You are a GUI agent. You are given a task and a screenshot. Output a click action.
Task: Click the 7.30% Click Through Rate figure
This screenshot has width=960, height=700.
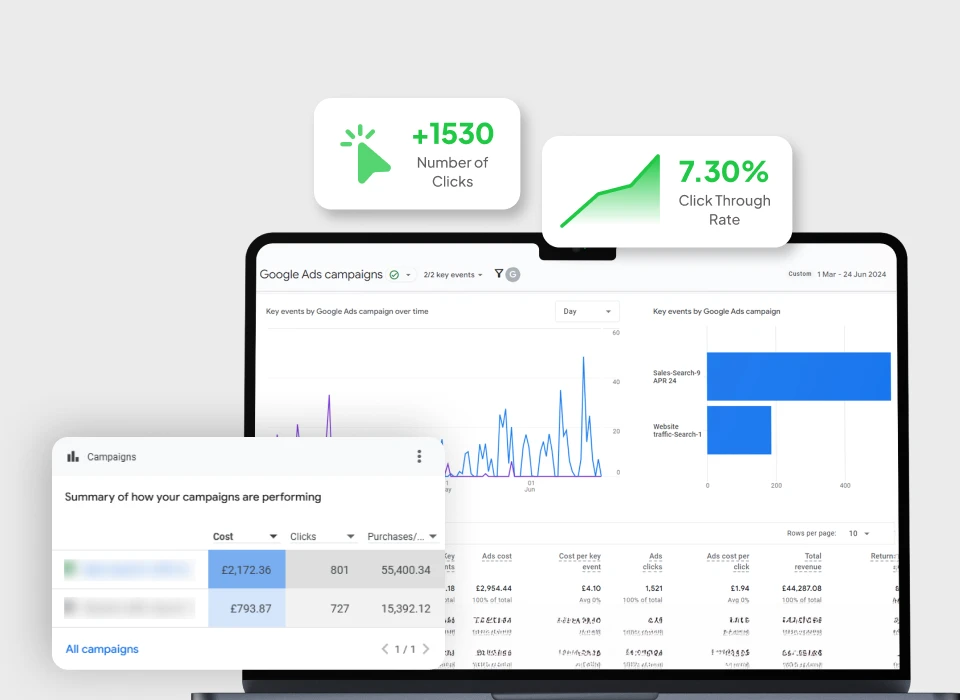(x=724, y=171)
